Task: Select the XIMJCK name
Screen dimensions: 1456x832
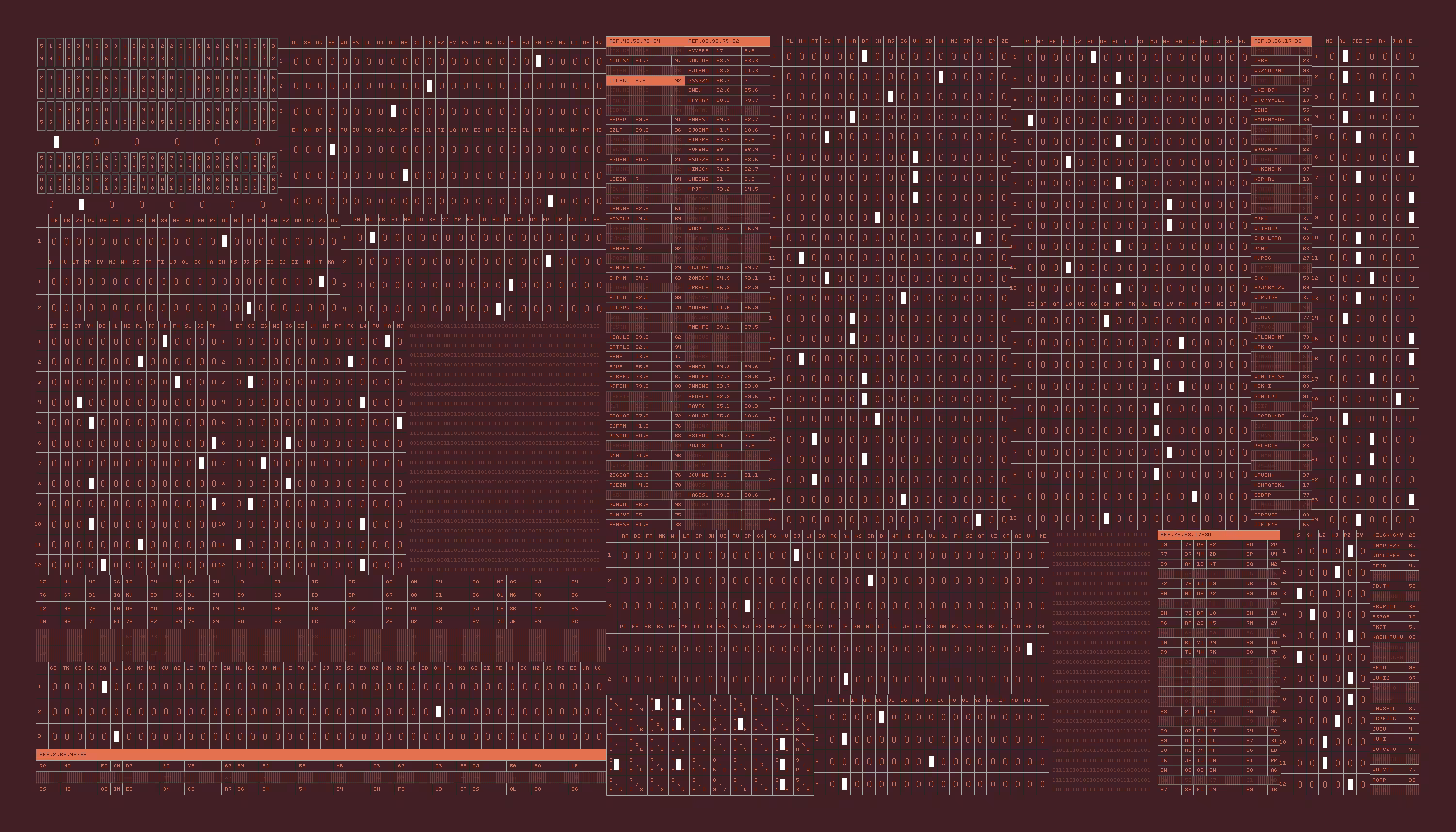Action: (698, 169)
